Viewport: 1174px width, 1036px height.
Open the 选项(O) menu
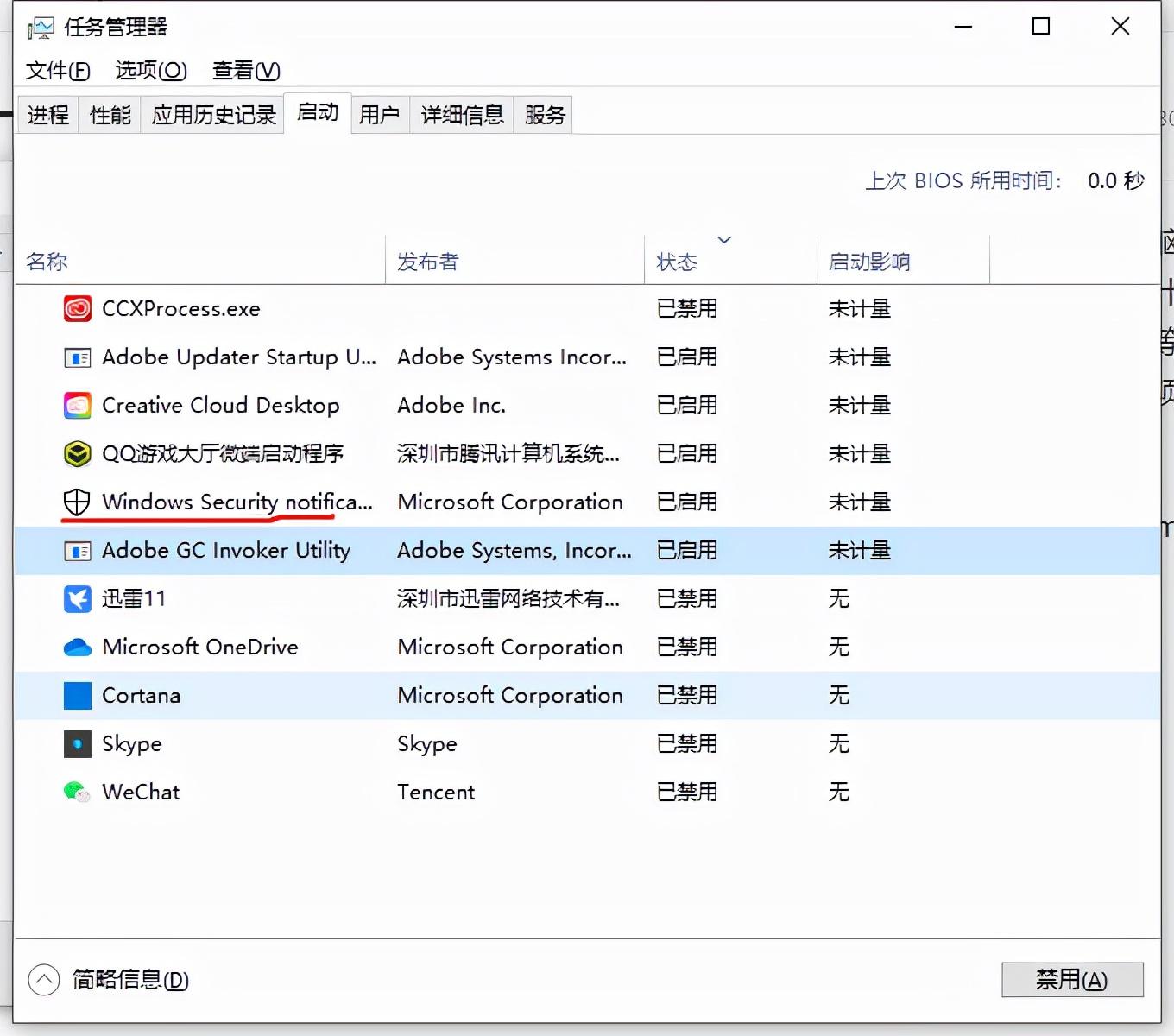[x=151, y=71]
